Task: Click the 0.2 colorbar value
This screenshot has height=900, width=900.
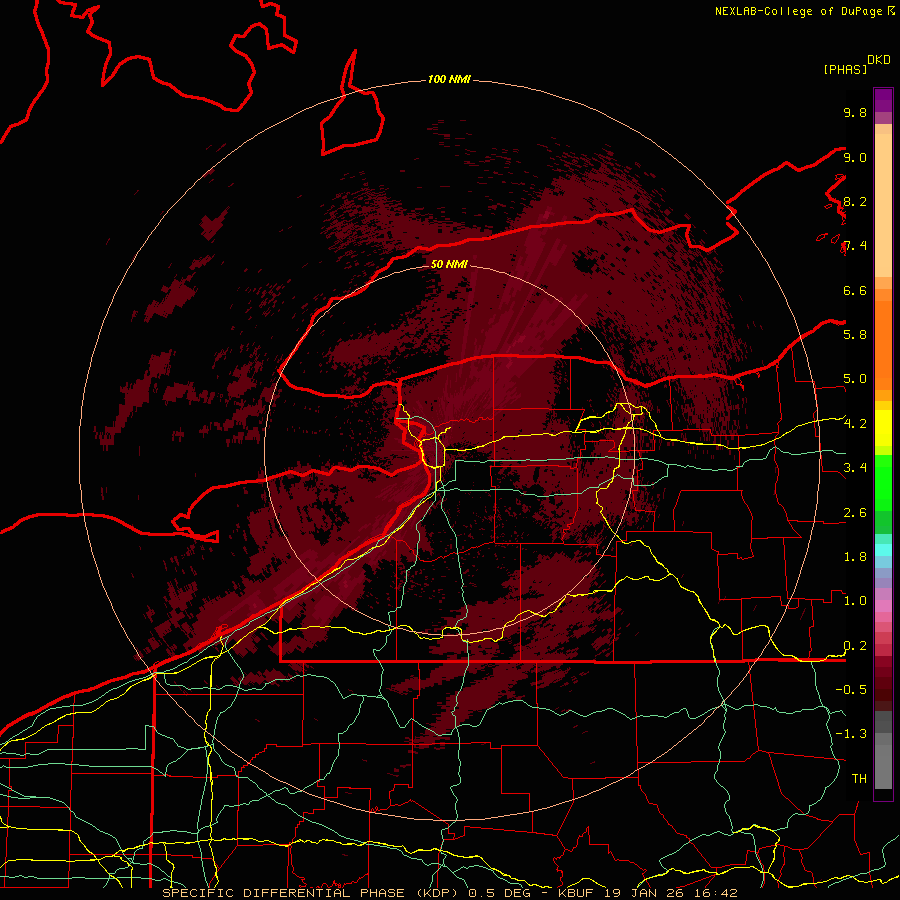Action: click(x=855, y=646)
